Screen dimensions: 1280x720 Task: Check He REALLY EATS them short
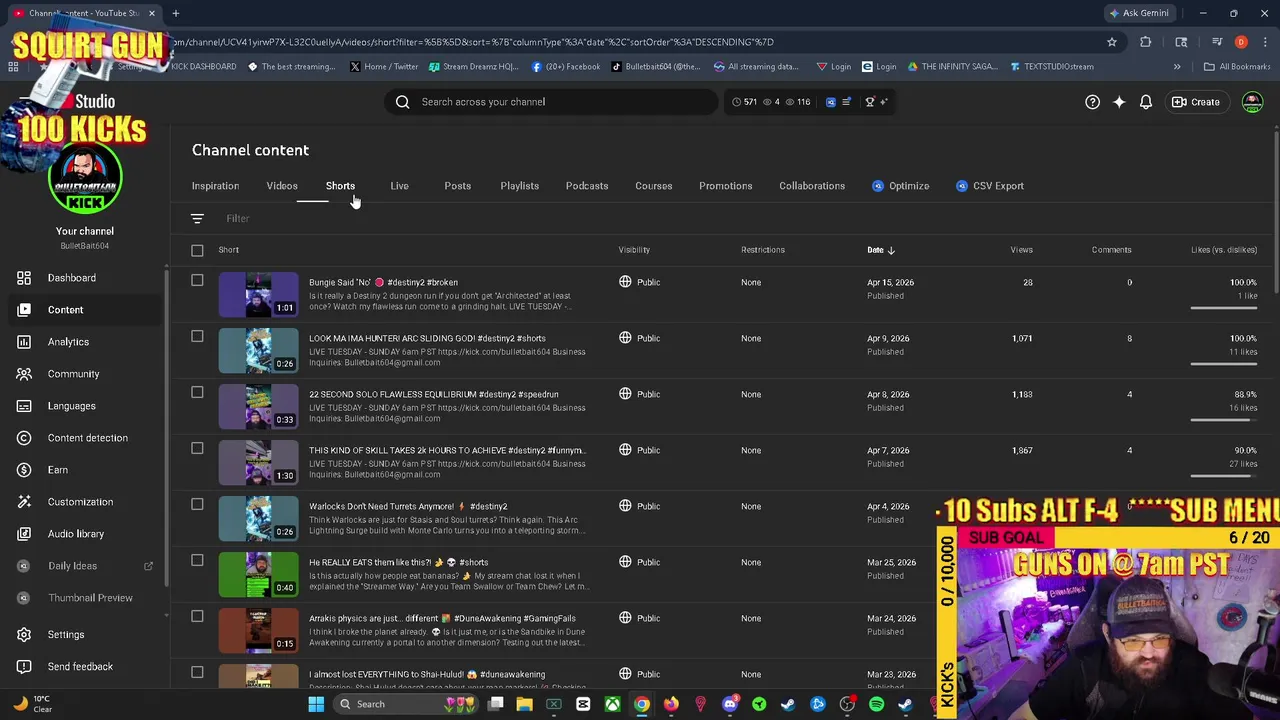tap(197, 561)
